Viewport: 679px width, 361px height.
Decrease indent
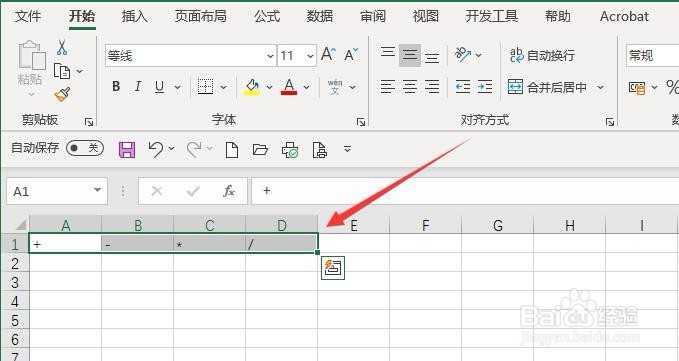[463, 87]
